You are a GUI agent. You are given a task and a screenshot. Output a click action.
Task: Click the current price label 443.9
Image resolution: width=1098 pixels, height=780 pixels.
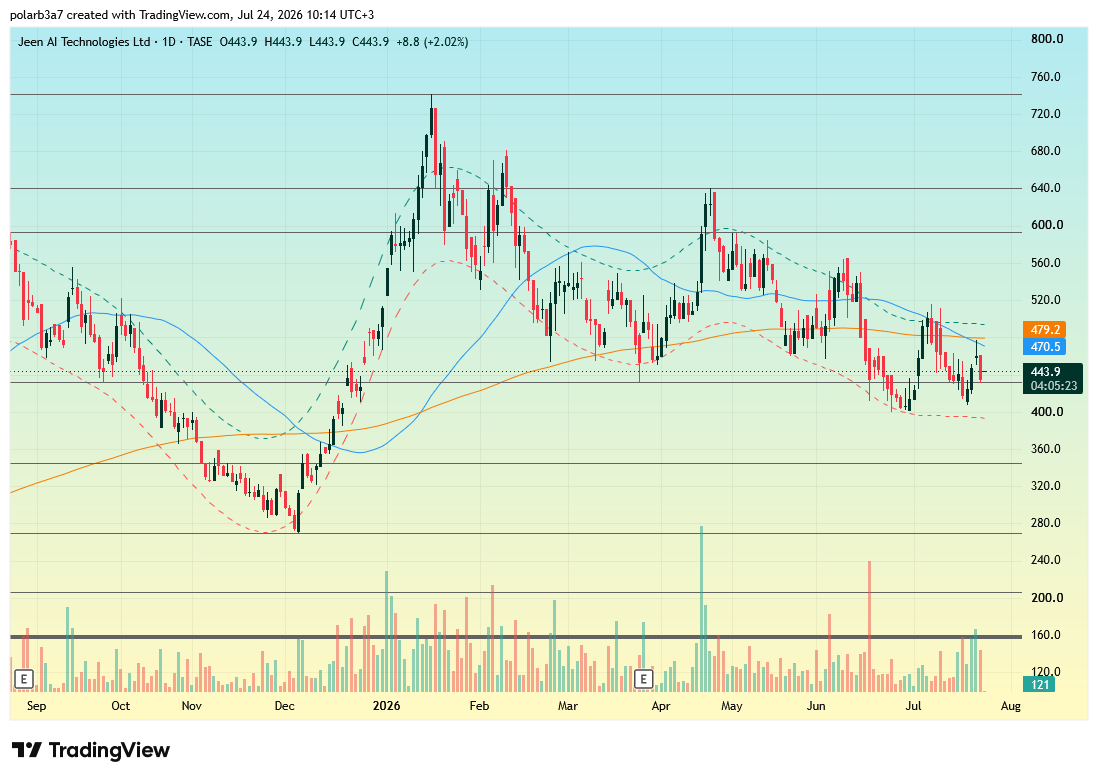pos(1045,372)
